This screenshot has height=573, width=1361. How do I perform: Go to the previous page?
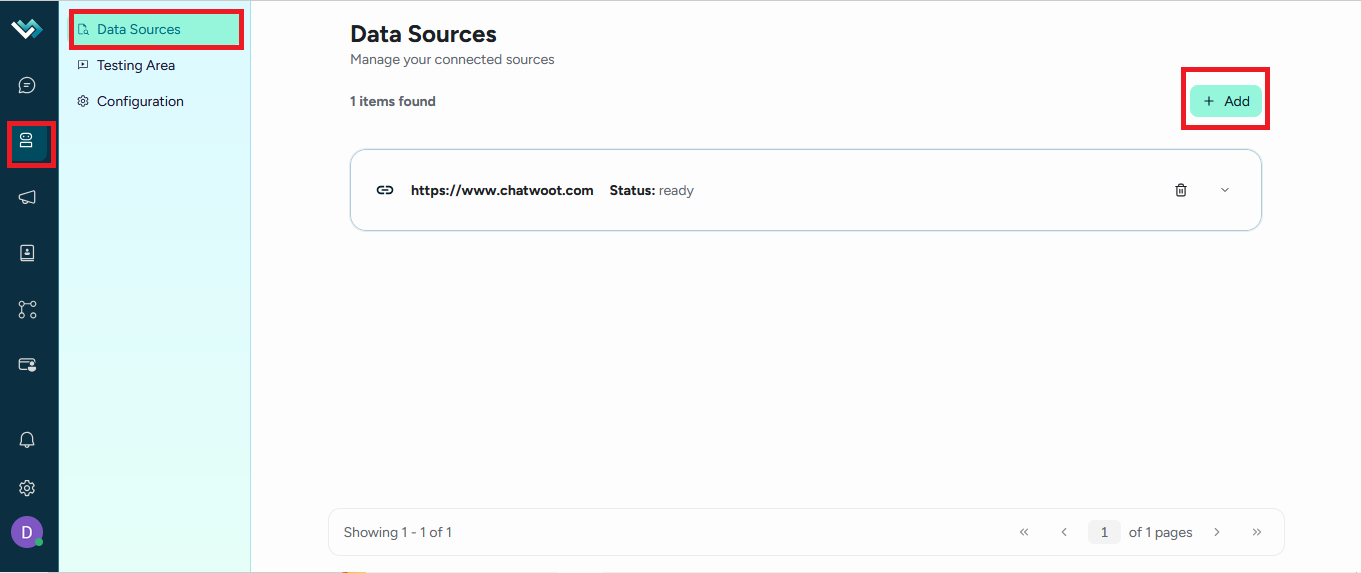coord(1064,532)
